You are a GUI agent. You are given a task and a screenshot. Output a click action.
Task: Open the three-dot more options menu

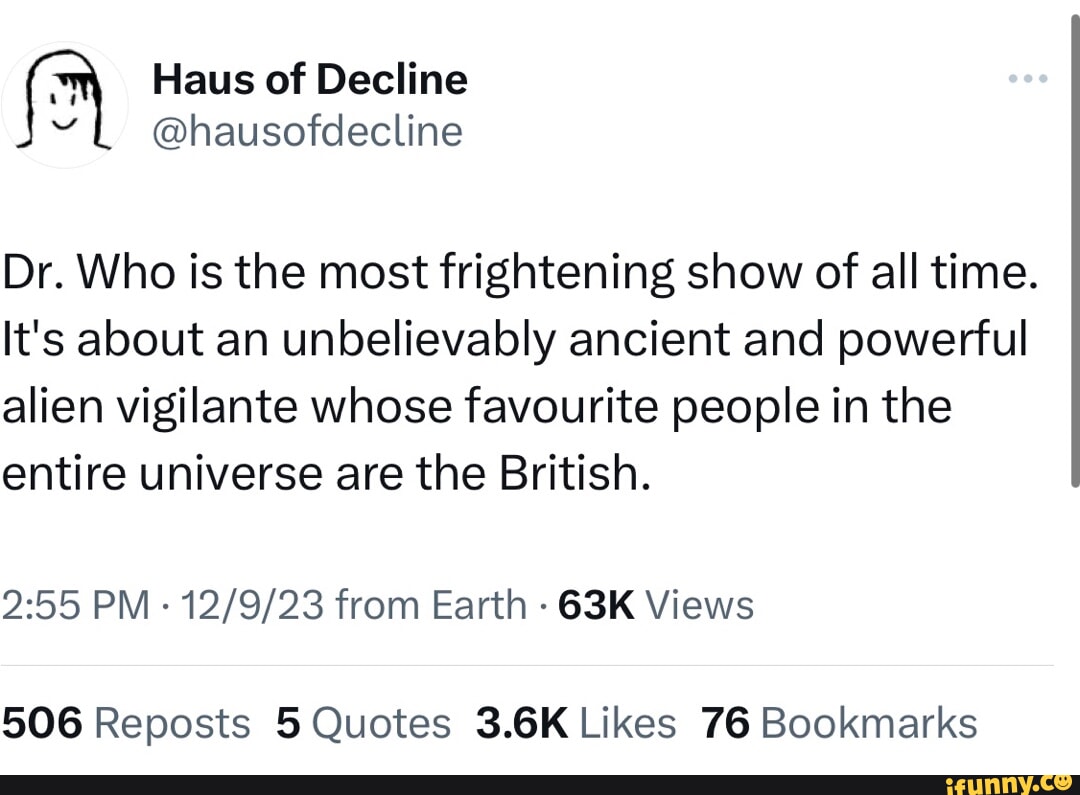click(x=1027, y=79)
